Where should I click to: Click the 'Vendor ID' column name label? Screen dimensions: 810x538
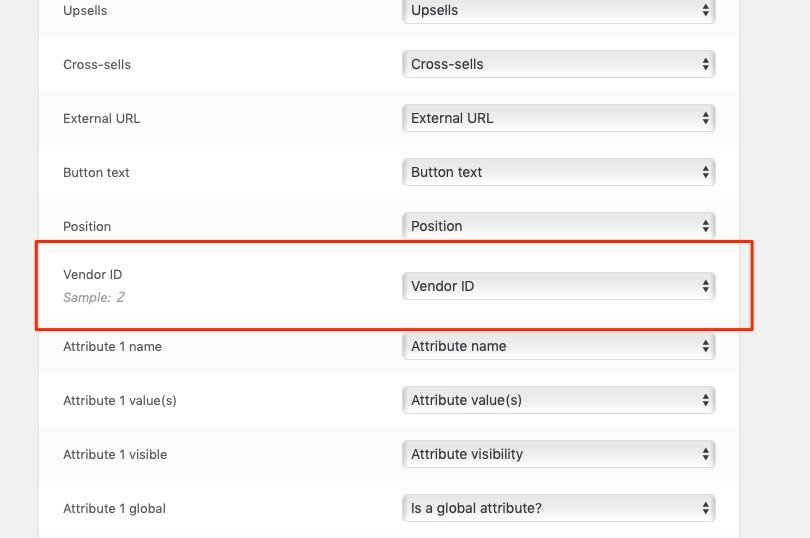[92, 274]
